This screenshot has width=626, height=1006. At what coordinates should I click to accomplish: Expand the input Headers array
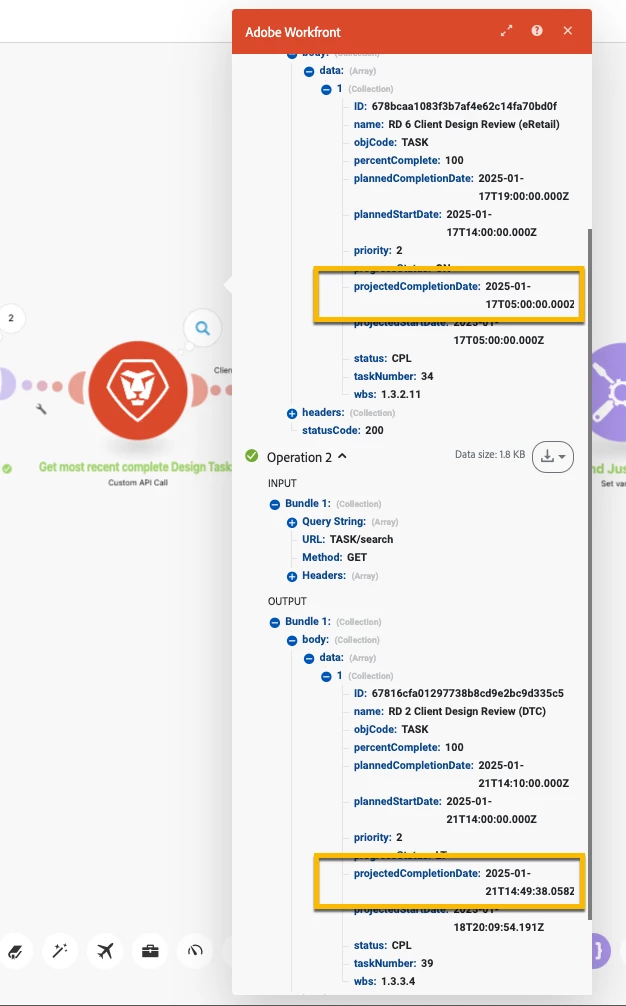(292, 576)
